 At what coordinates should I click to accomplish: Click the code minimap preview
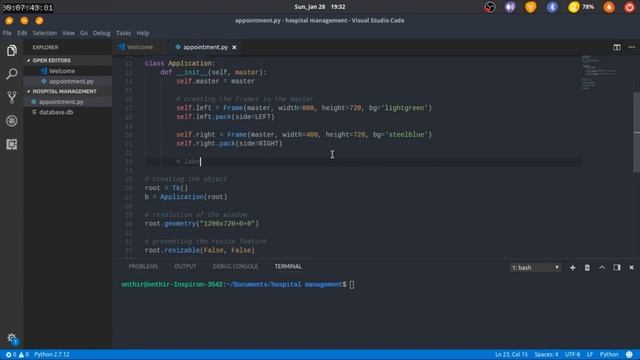pos(598,73)
